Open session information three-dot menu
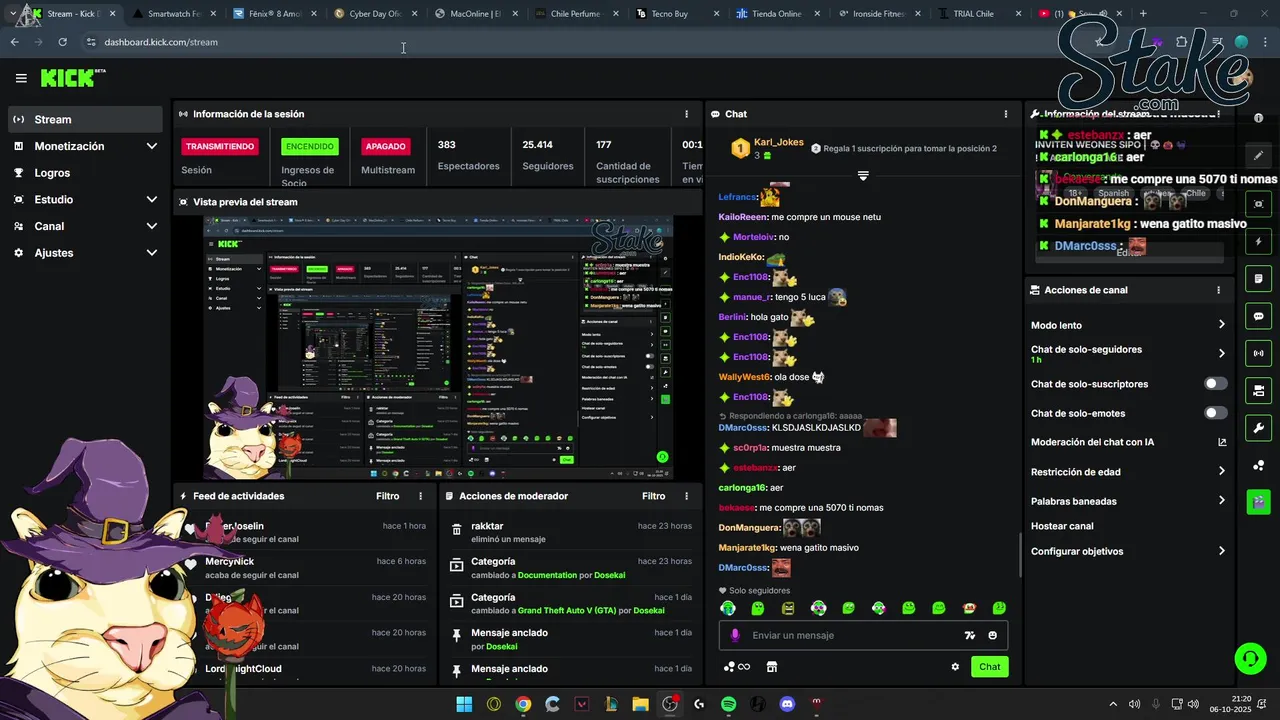The image size is (1280, 720). pyautogui.click(x=686, y=114)
